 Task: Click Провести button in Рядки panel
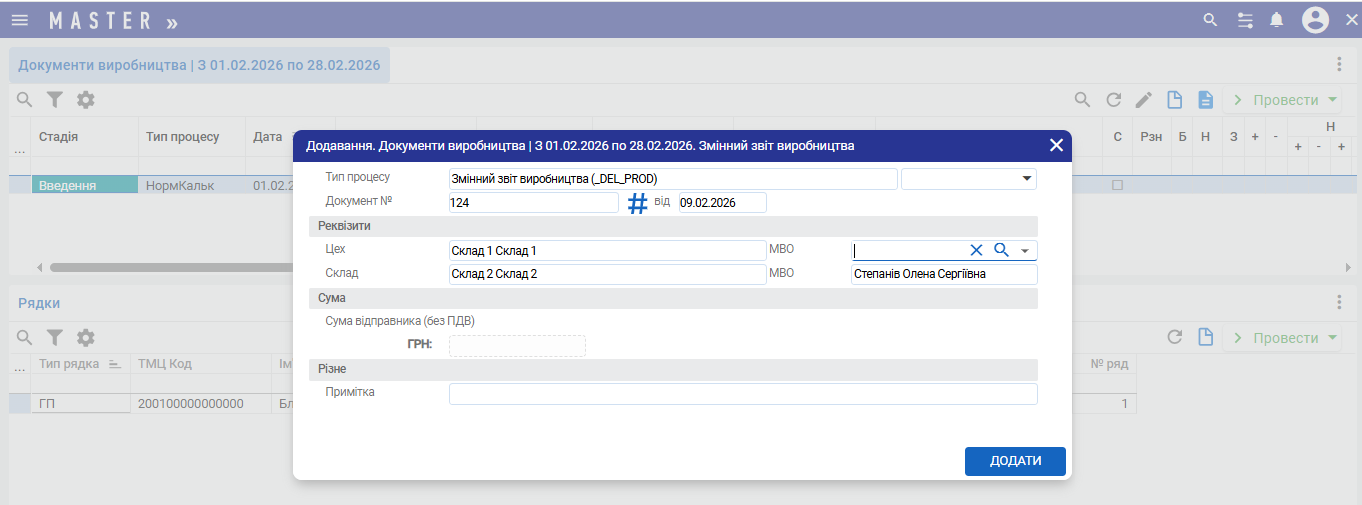click(1276, 338)
